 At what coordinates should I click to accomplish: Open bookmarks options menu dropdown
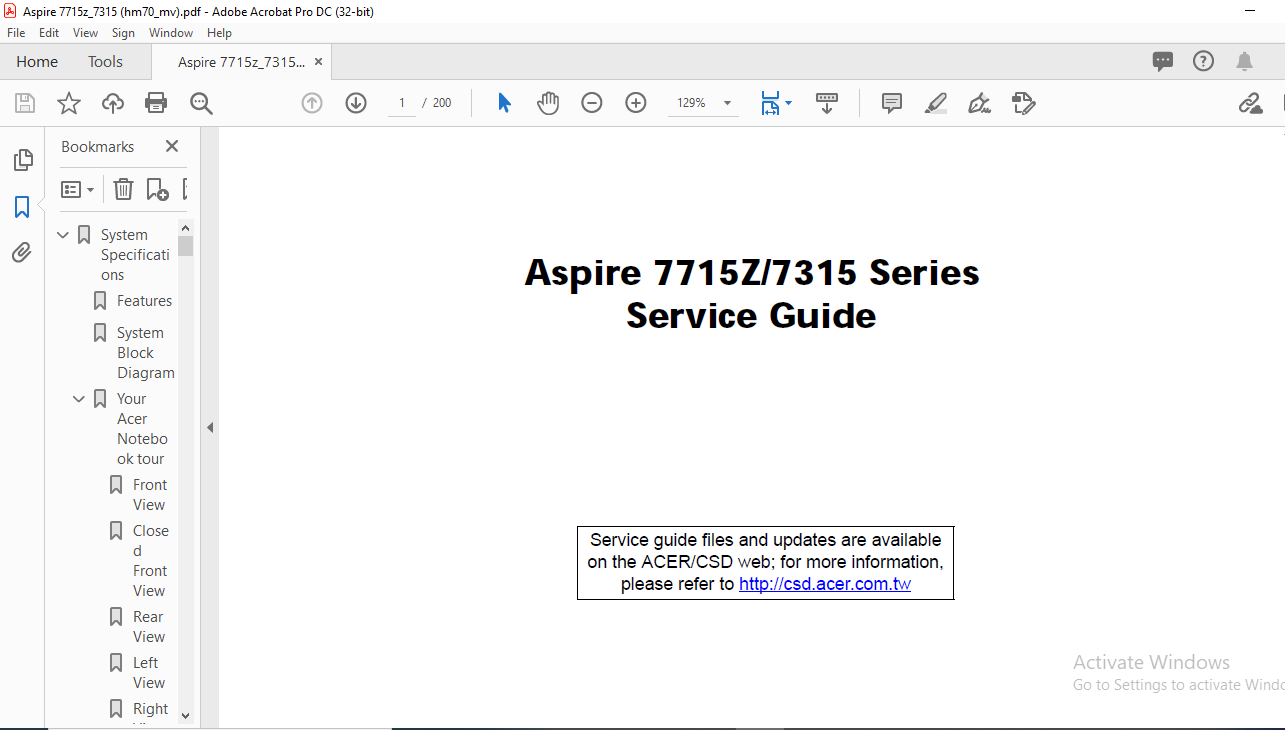coord(78,189)
